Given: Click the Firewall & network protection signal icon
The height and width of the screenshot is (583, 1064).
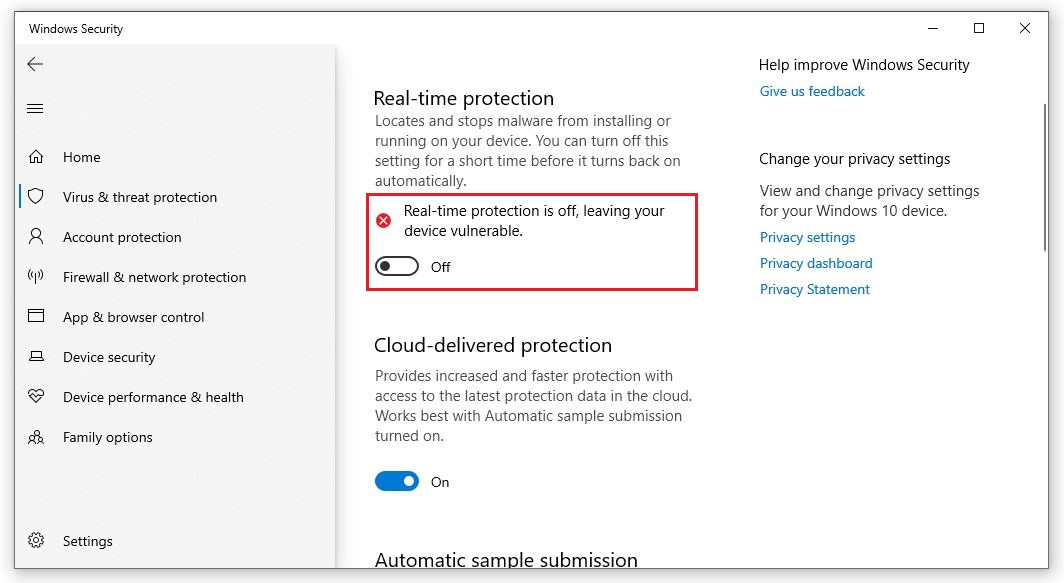Looking at the screenshot, I should point(36,277).
